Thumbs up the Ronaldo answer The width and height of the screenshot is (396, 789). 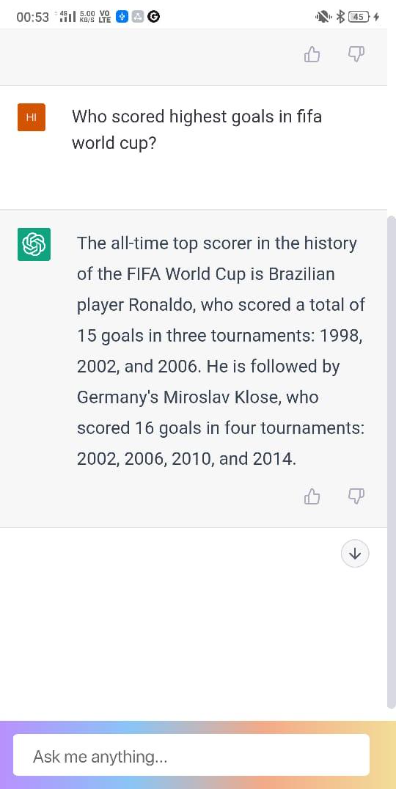click(x=312, y=497)
